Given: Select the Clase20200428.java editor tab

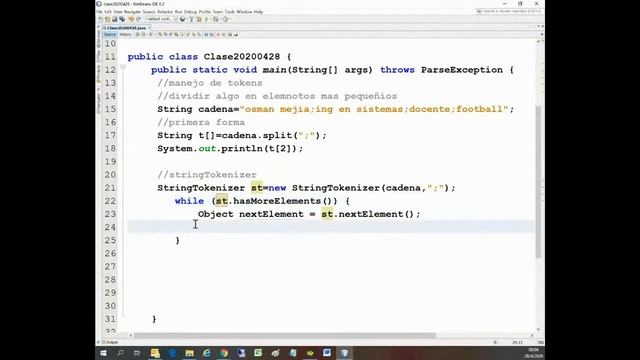Looking at the screenshot, I should click(x=126, y=28).
